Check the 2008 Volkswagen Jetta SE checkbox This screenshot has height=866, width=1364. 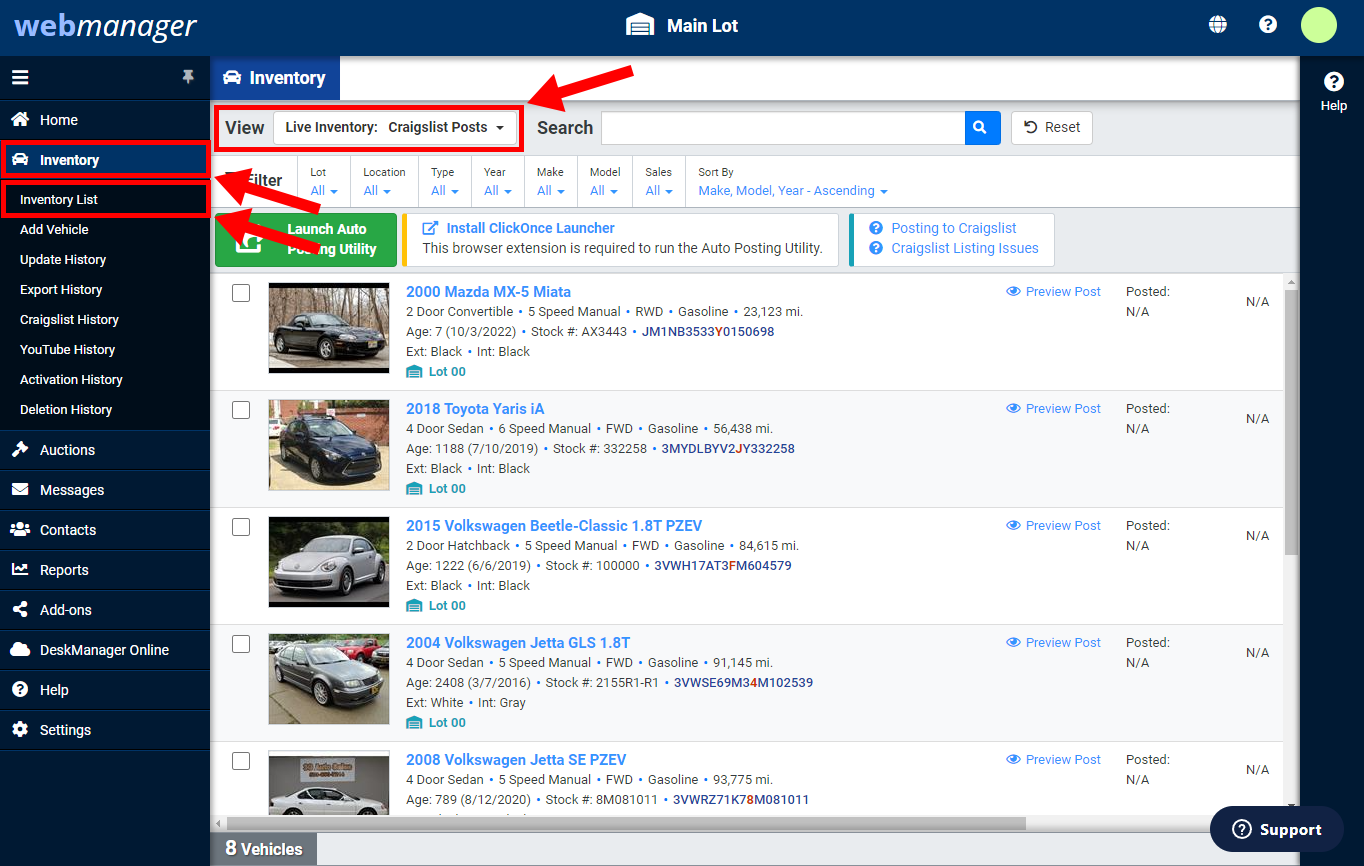(x=241, y=761)
